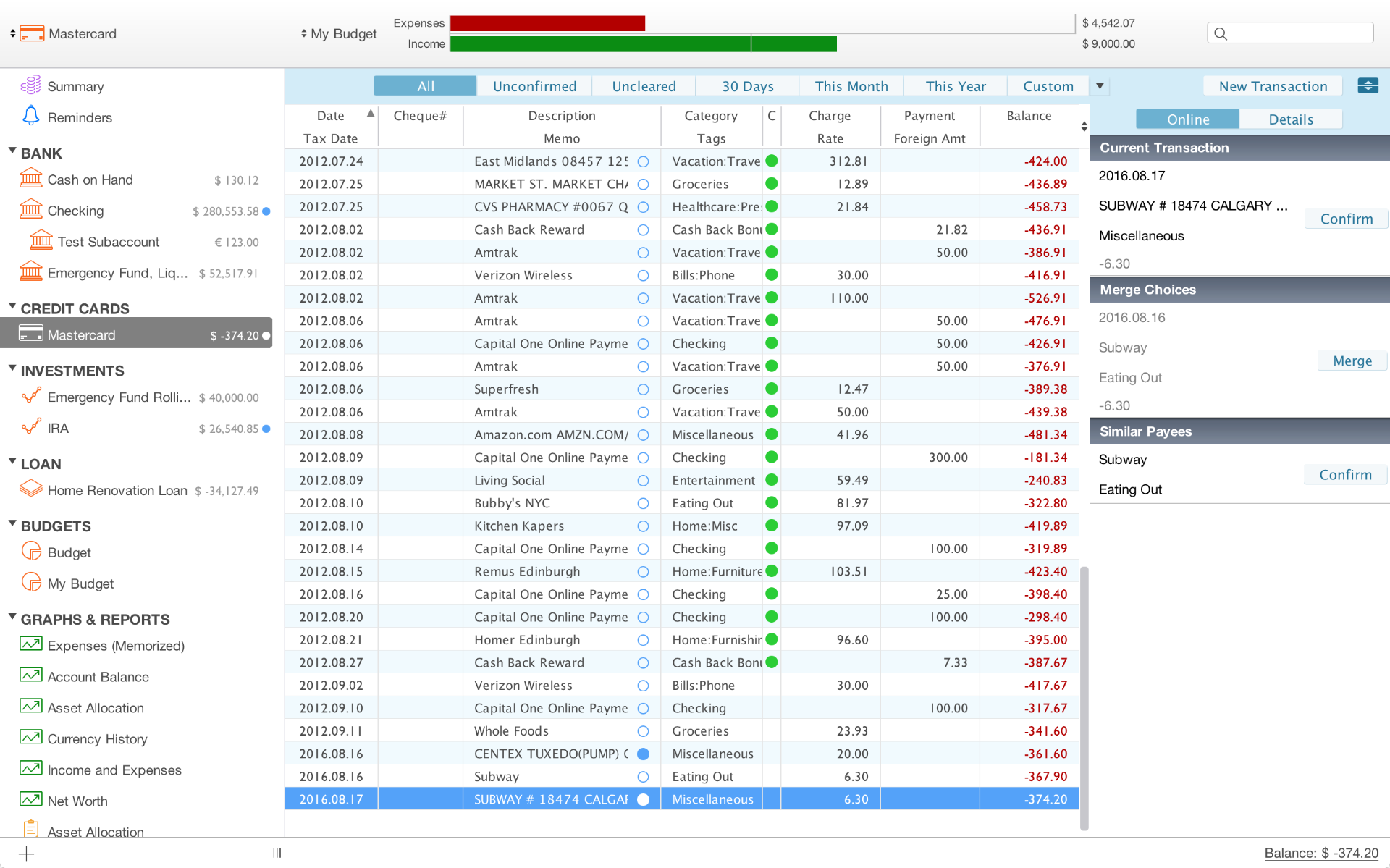The image size is (1390, 868).
Task: Click the column chooser stepper arrows
Action: tap(1084, 126)
